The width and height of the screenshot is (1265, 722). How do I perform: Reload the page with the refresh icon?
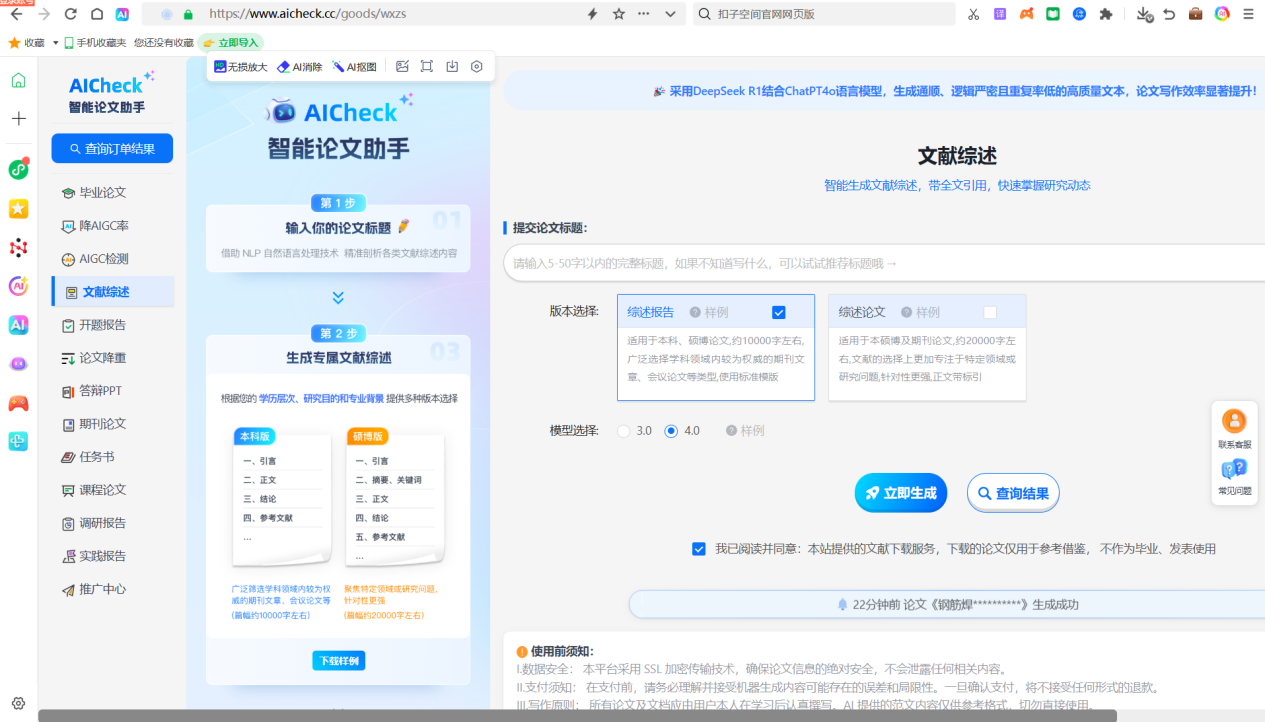click(70, 14)
